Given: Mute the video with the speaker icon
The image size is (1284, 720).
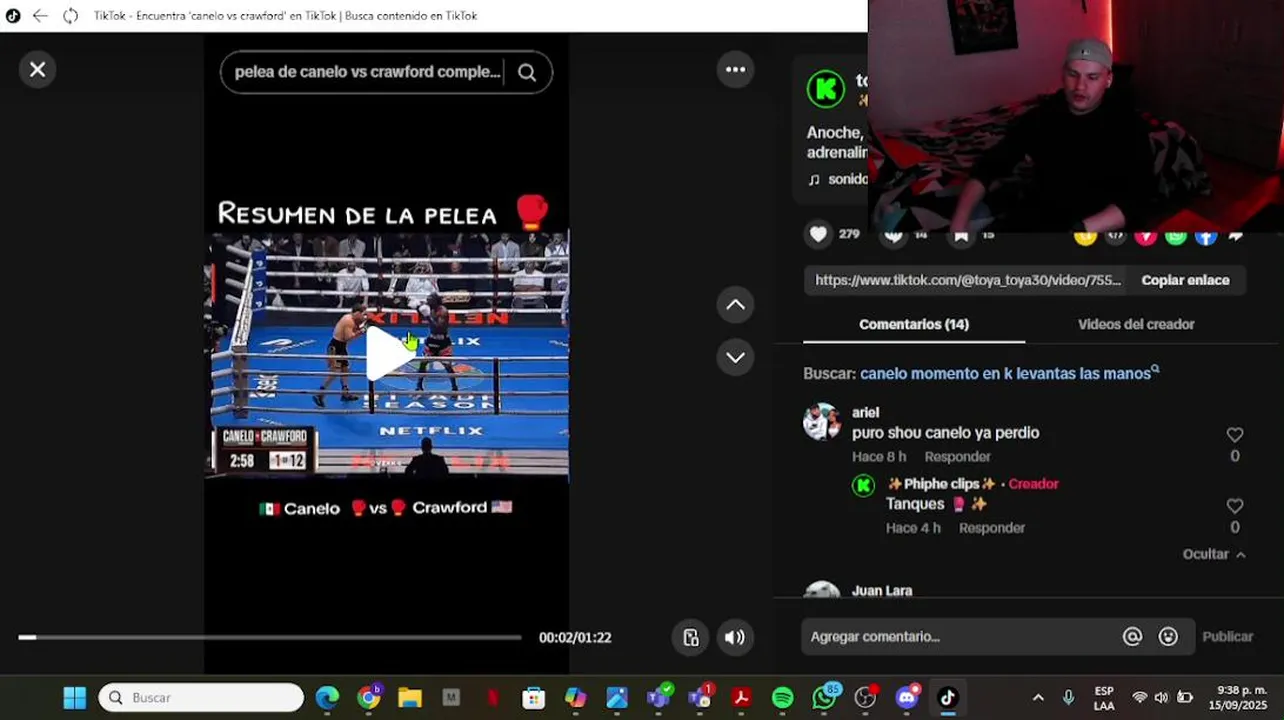Looking at the screenshot, I should [x=735, y=637].
